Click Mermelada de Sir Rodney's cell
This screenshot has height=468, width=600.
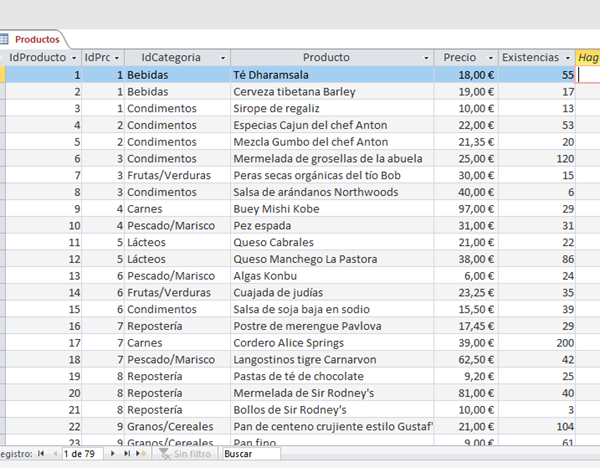[332, 393]
